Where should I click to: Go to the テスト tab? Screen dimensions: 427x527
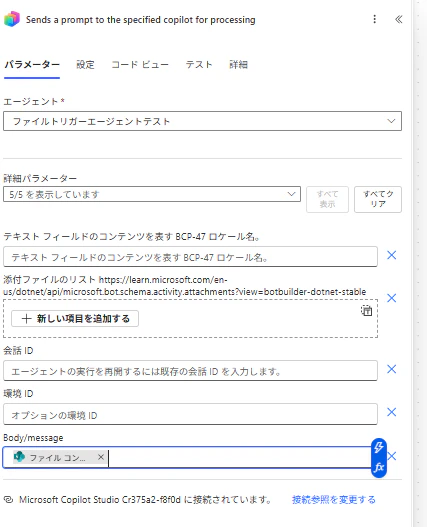199,65
